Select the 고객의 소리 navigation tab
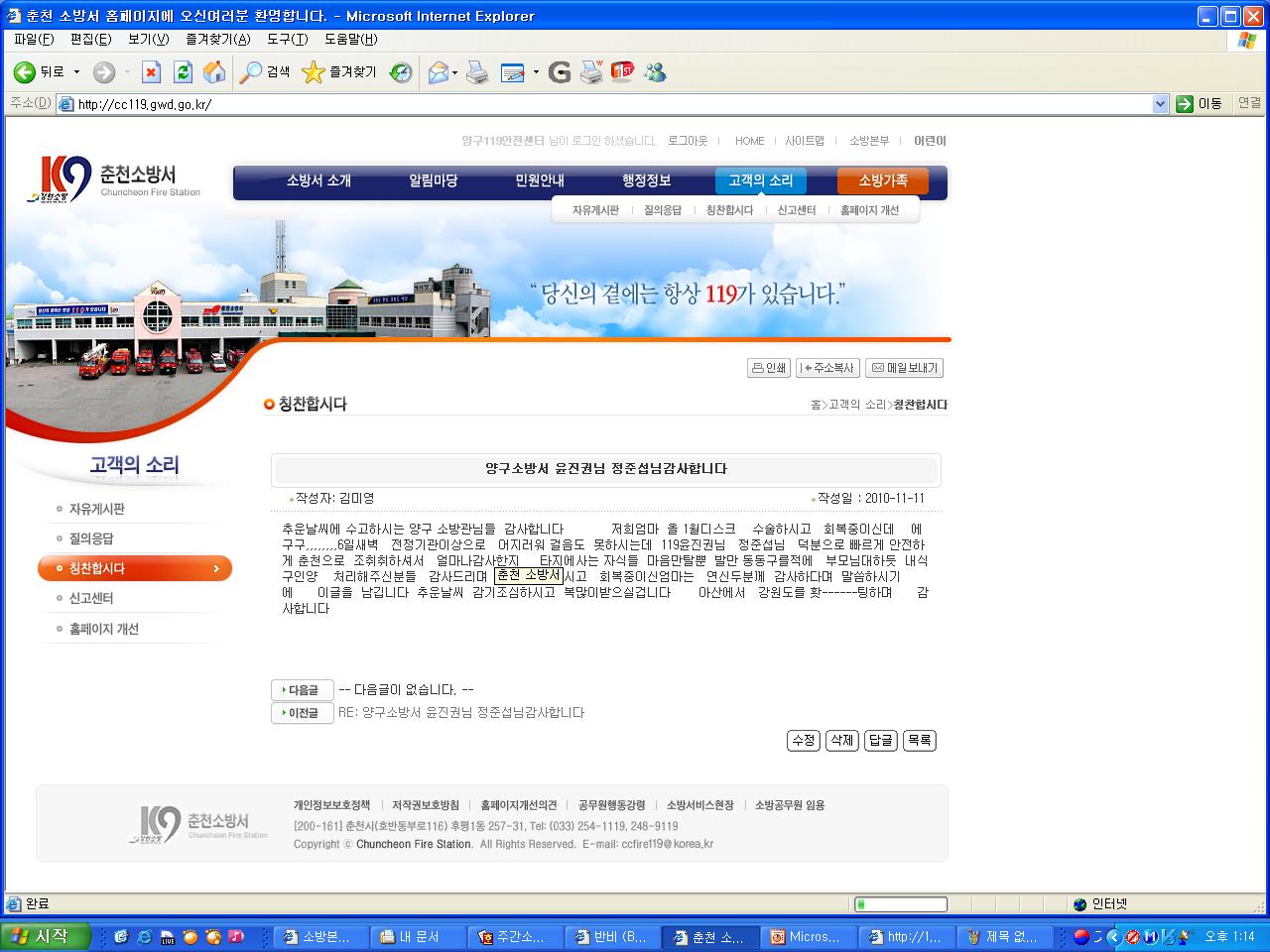Screen dimensions: 1270x952 click(x=760, y=180)
